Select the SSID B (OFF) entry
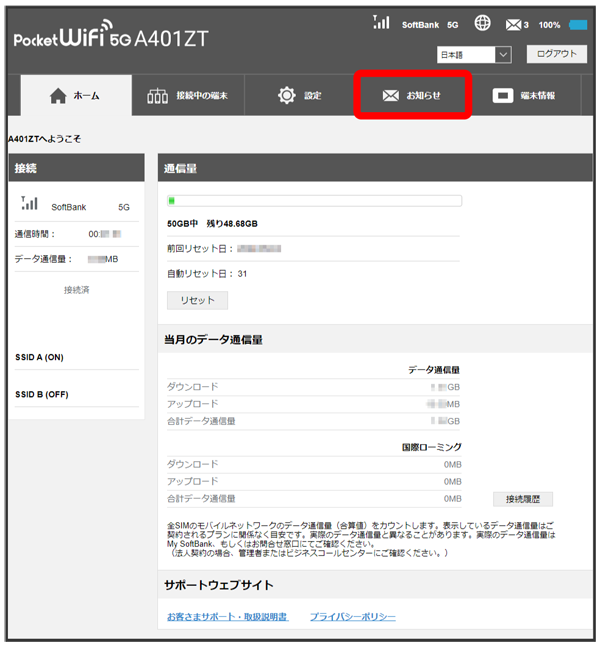This screenshot has width=600, height=645. click(41, 394)
